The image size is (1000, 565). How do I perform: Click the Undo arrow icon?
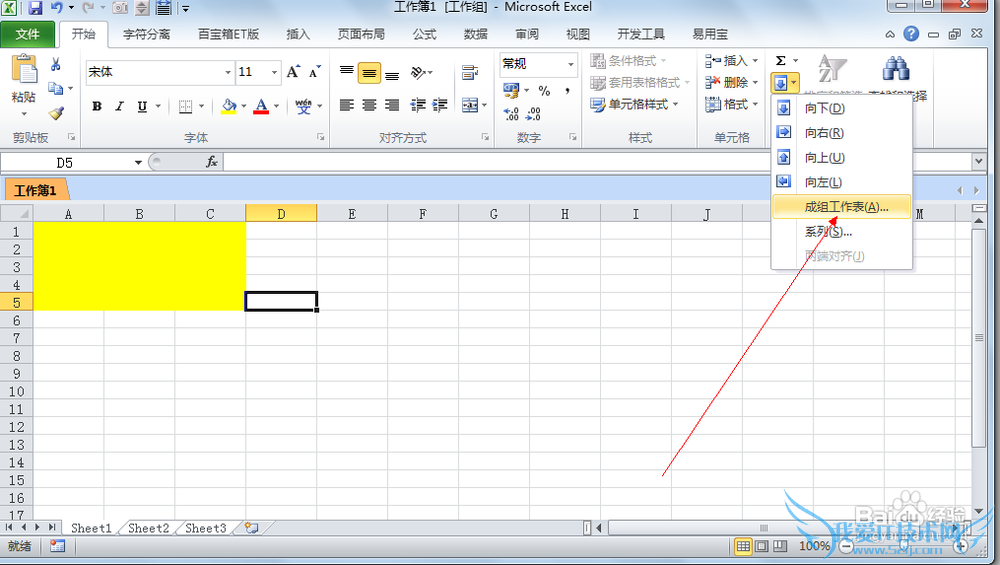click(56, 8)
